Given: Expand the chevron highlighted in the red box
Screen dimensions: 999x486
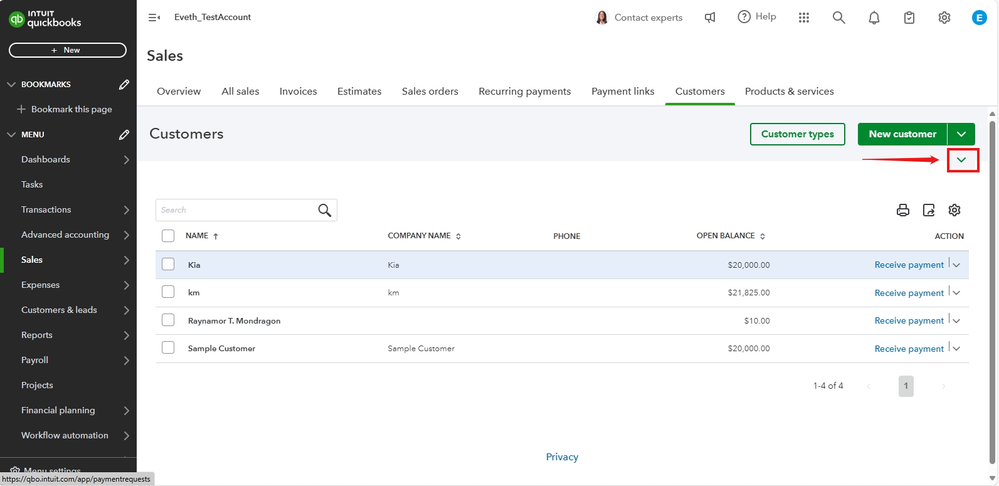Looking at the screenshot, I should pos(962,160).
